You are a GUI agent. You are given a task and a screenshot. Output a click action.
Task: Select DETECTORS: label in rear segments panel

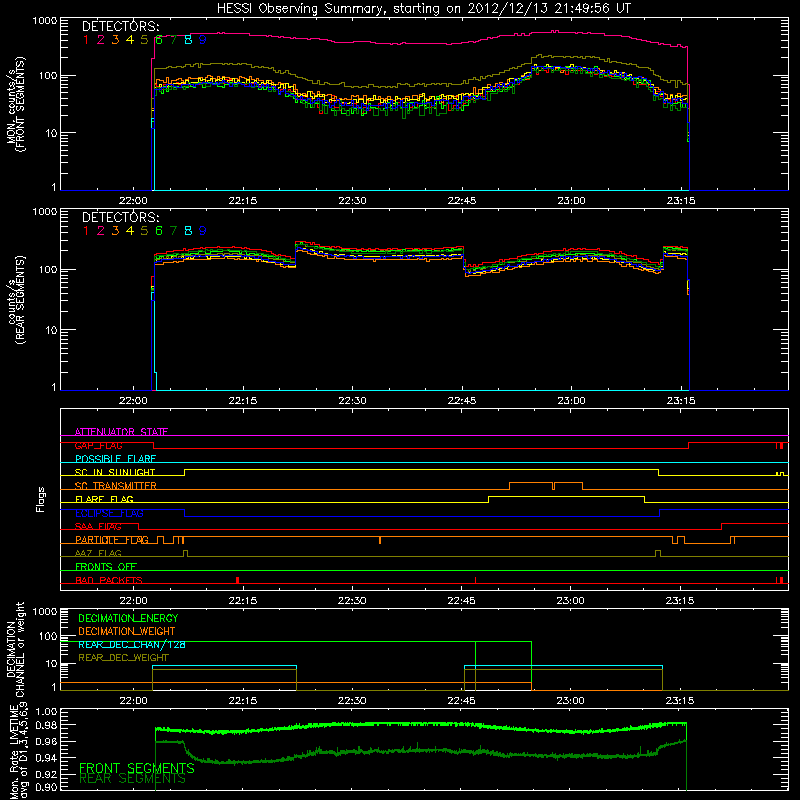[120, 217]
